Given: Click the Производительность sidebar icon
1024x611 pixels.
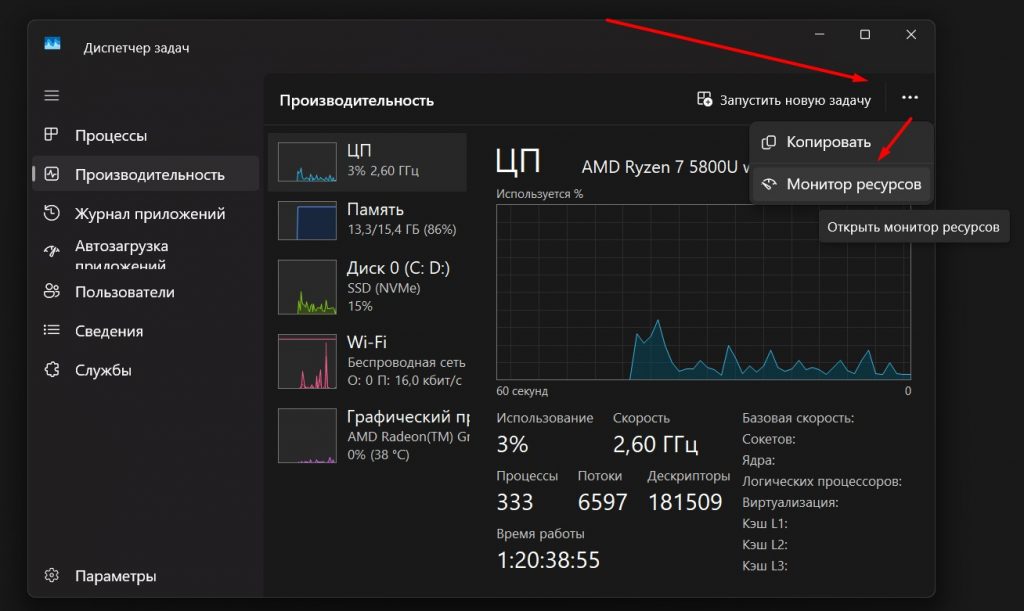Looking at the screenshot, I should coord(52,174).
